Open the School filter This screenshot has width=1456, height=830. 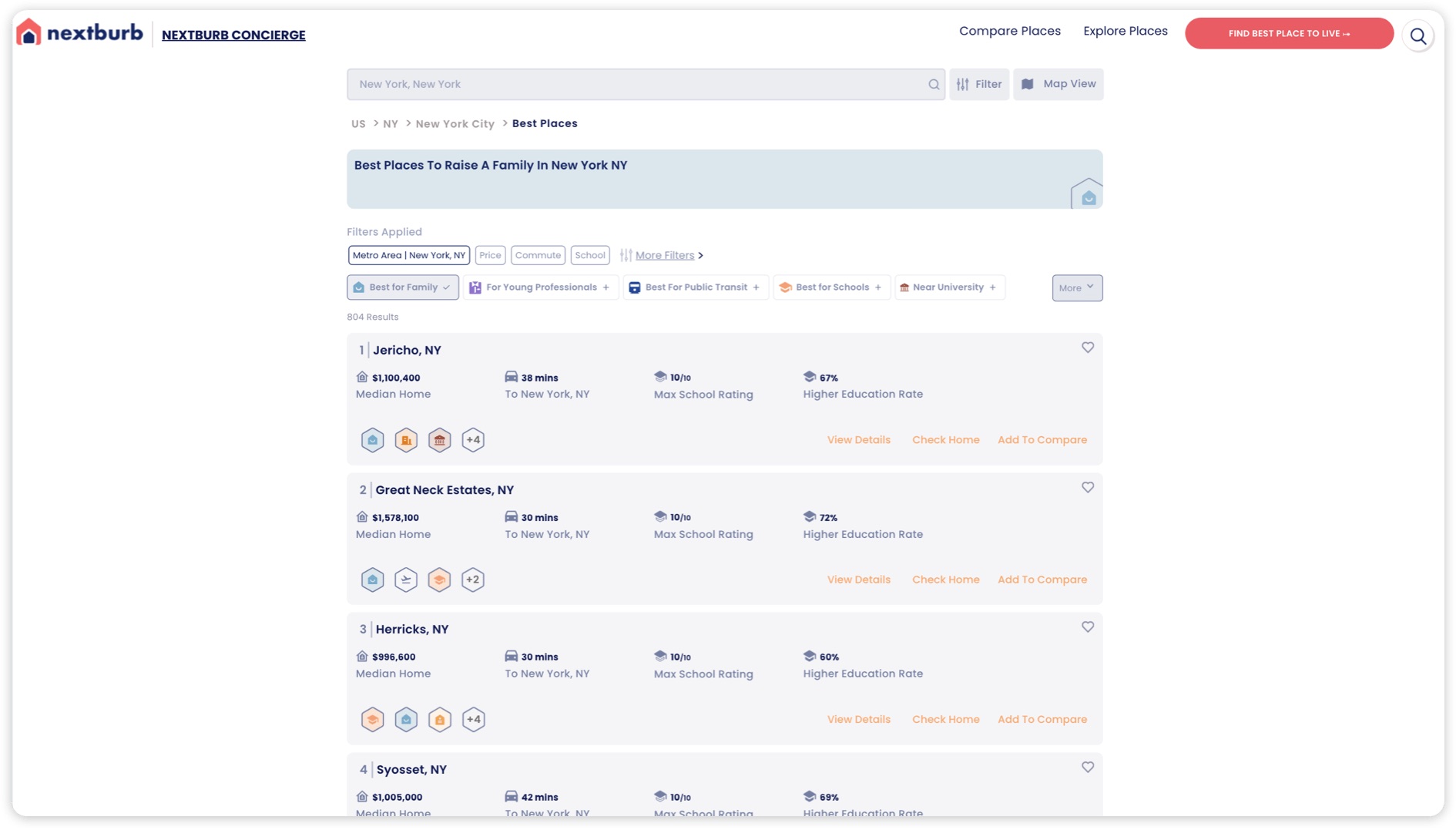click(x=590, y=255)
